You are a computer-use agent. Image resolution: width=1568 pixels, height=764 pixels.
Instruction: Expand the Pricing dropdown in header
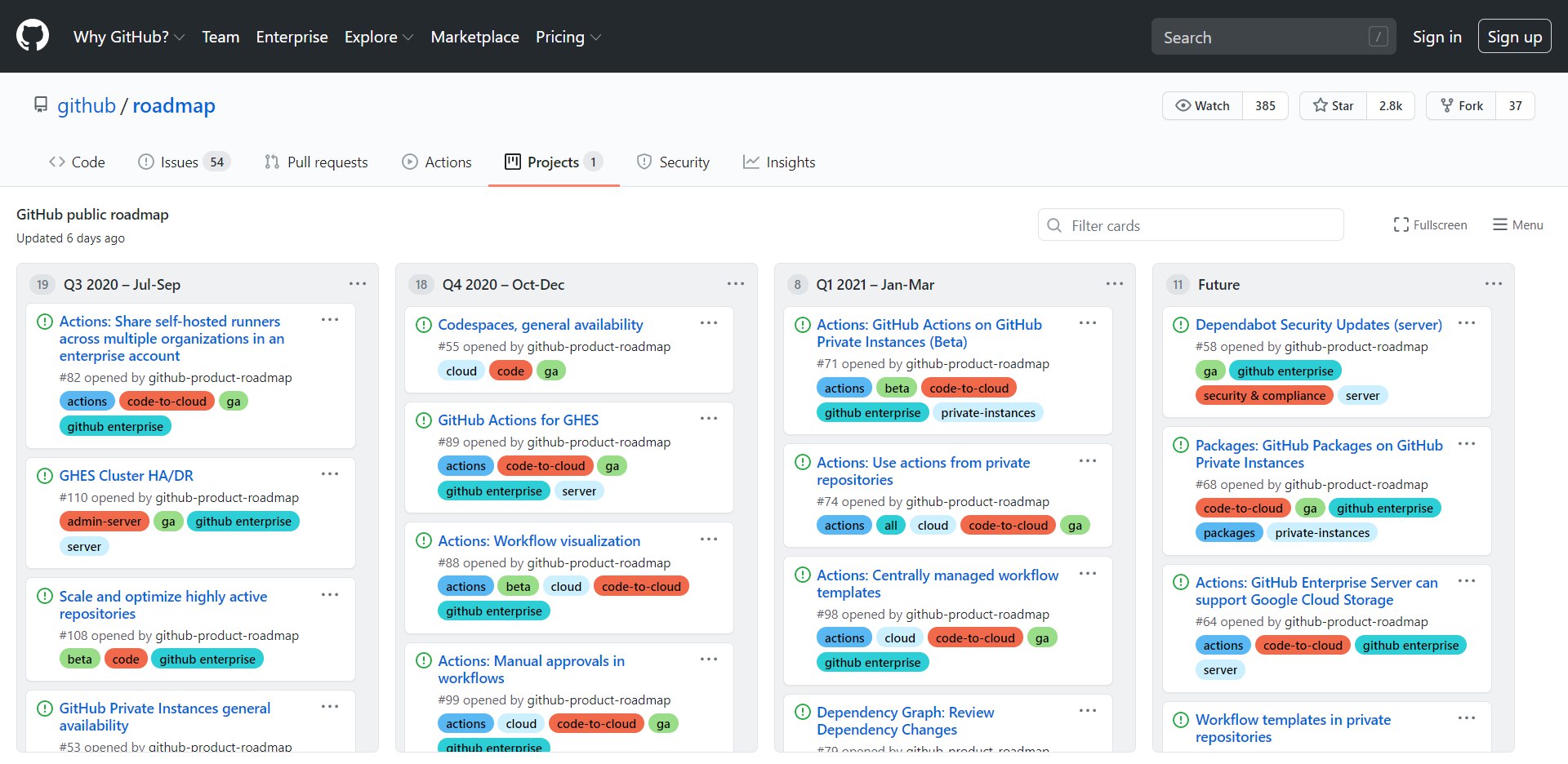568,37
